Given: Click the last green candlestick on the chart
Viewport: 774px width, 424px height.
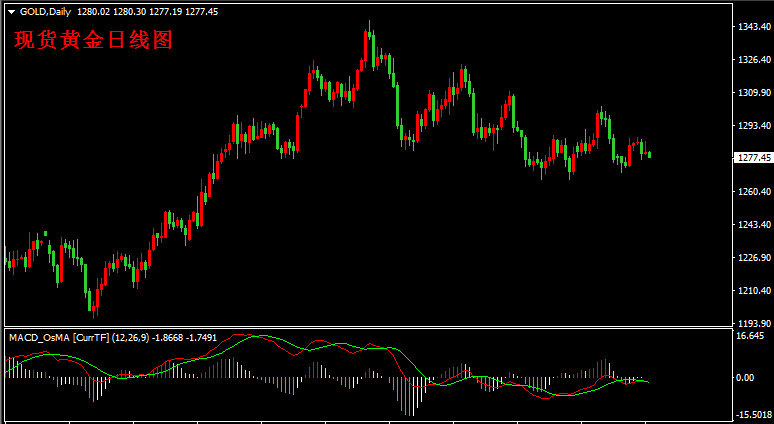Looking at the screenshot, I should pyautogui.click(x=650, y=155).
